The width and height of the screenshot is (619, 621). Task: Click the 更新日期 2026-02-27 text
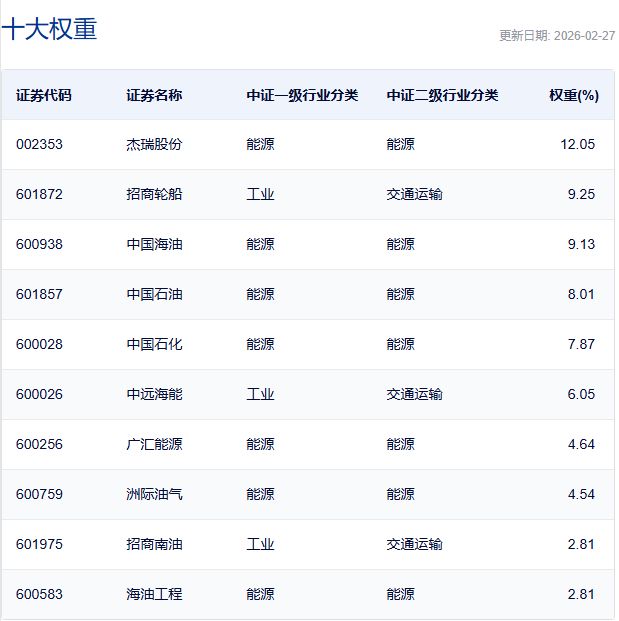(557, 35)
